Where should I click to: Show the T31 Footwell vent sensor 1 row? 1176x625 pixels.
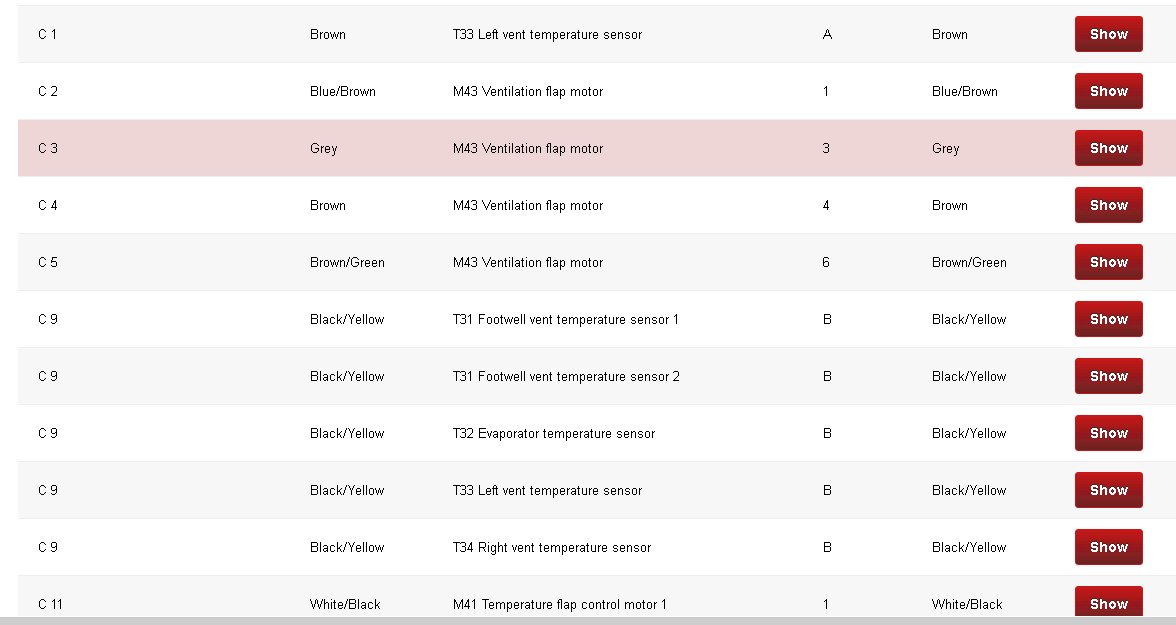(1108, 319)
